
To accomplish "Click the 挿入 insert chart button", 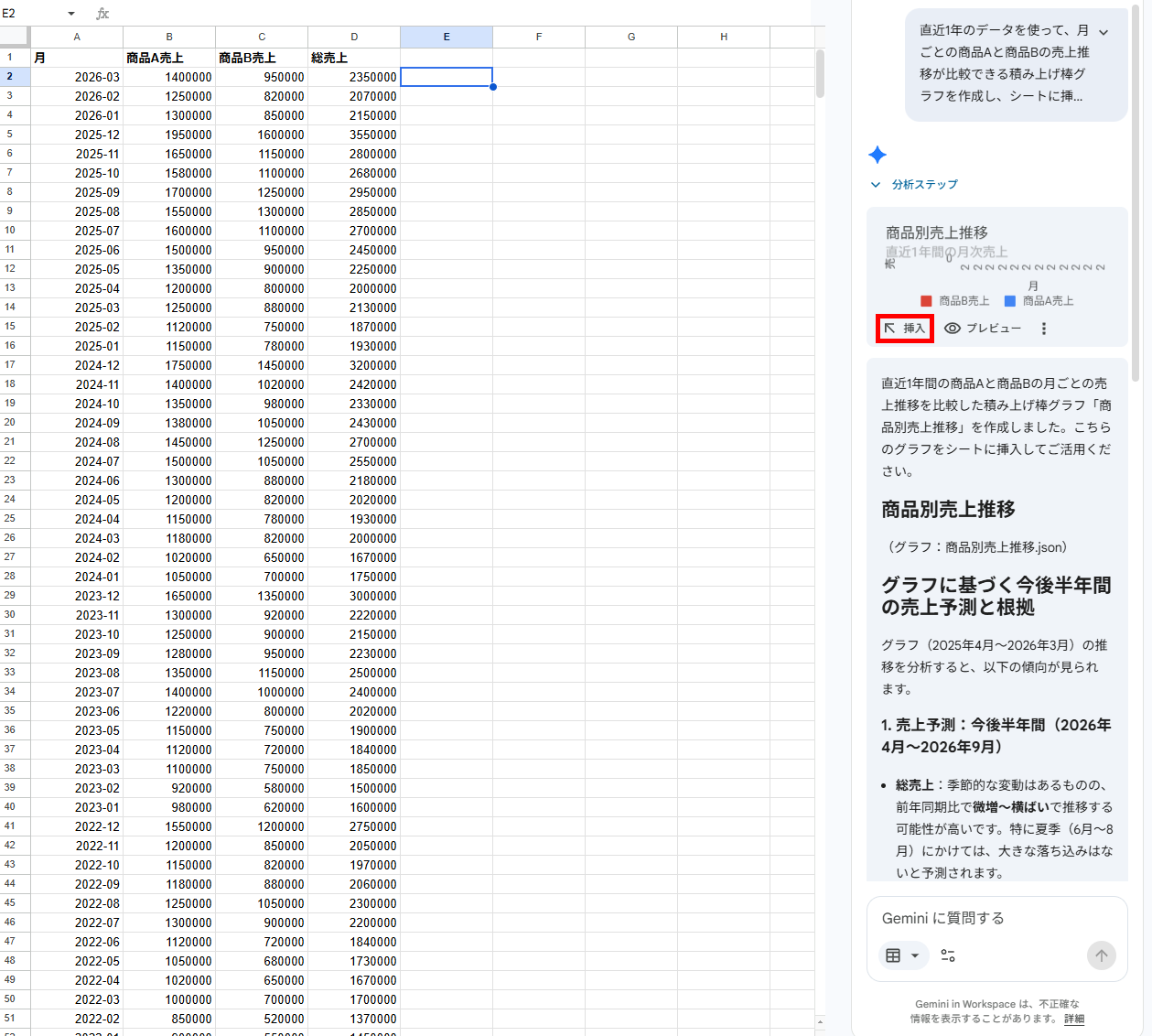I will click(904, 329).
